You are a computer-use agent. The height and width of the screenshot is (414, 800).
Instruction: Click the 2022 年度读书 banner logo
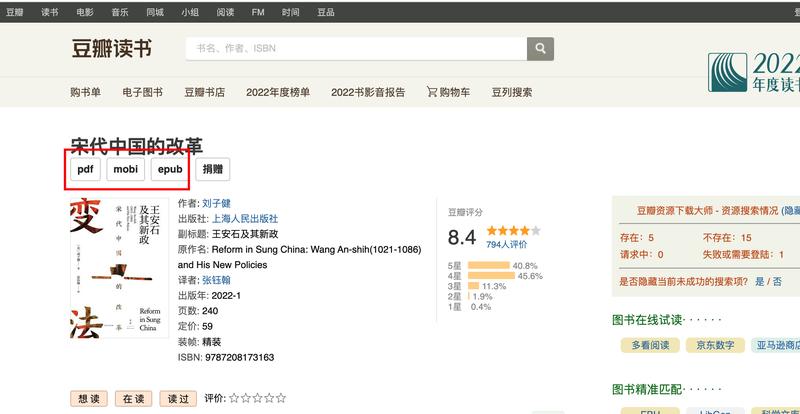tap(754, 72)
